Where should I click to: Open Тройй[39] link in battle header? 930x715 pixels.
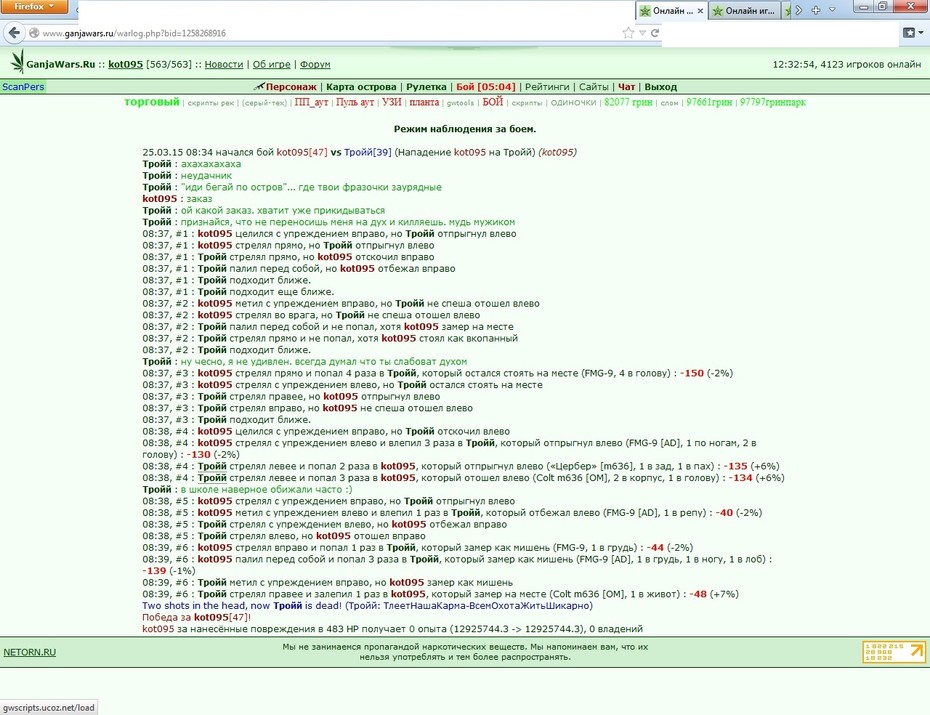368,152
